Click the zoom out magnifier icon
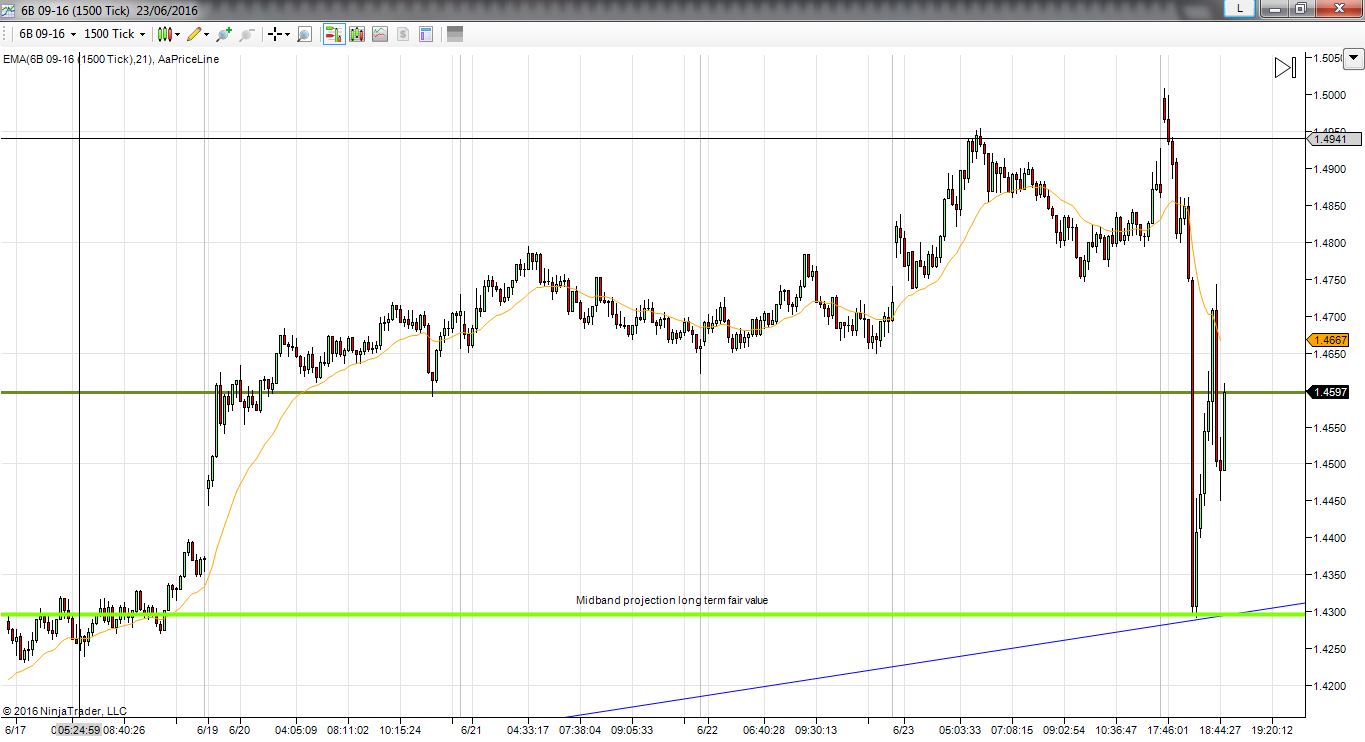The image size is (1365, 742). [x=246, y=34]
